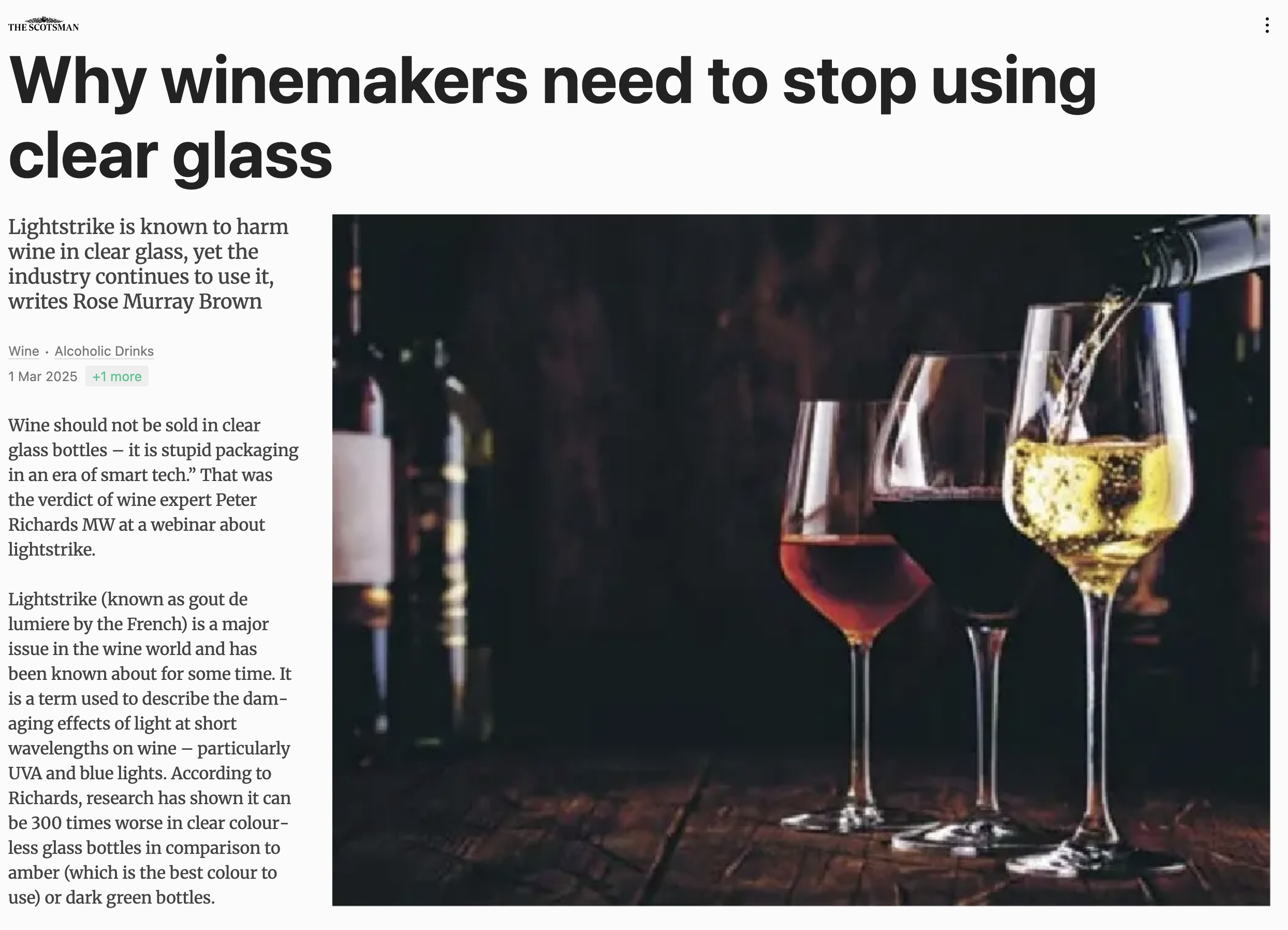This screenshot has width=1288, height=930.
Task: Open the Alcoholic Drinks topic link
Action: (x=104, y=351)
